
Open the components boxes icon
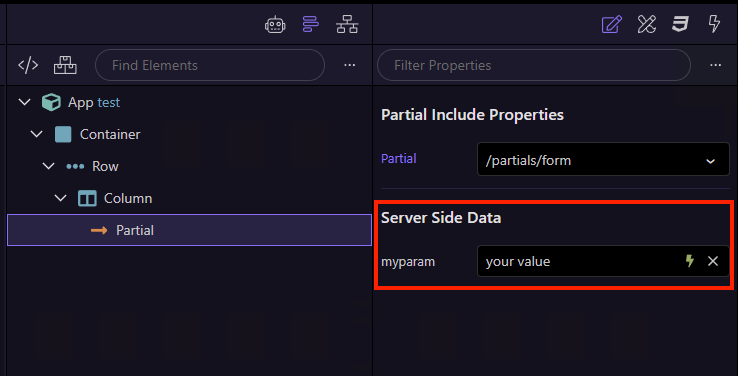click(x=65, y=65)
